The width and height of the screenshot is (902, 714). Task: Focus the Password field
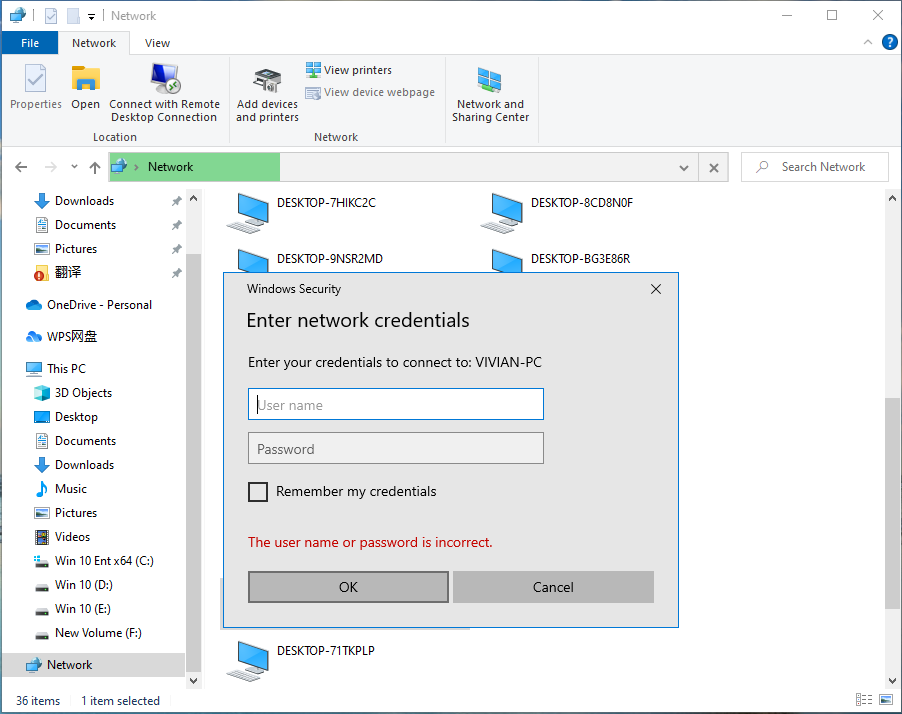pyautogui.click(x=396, y=449)
